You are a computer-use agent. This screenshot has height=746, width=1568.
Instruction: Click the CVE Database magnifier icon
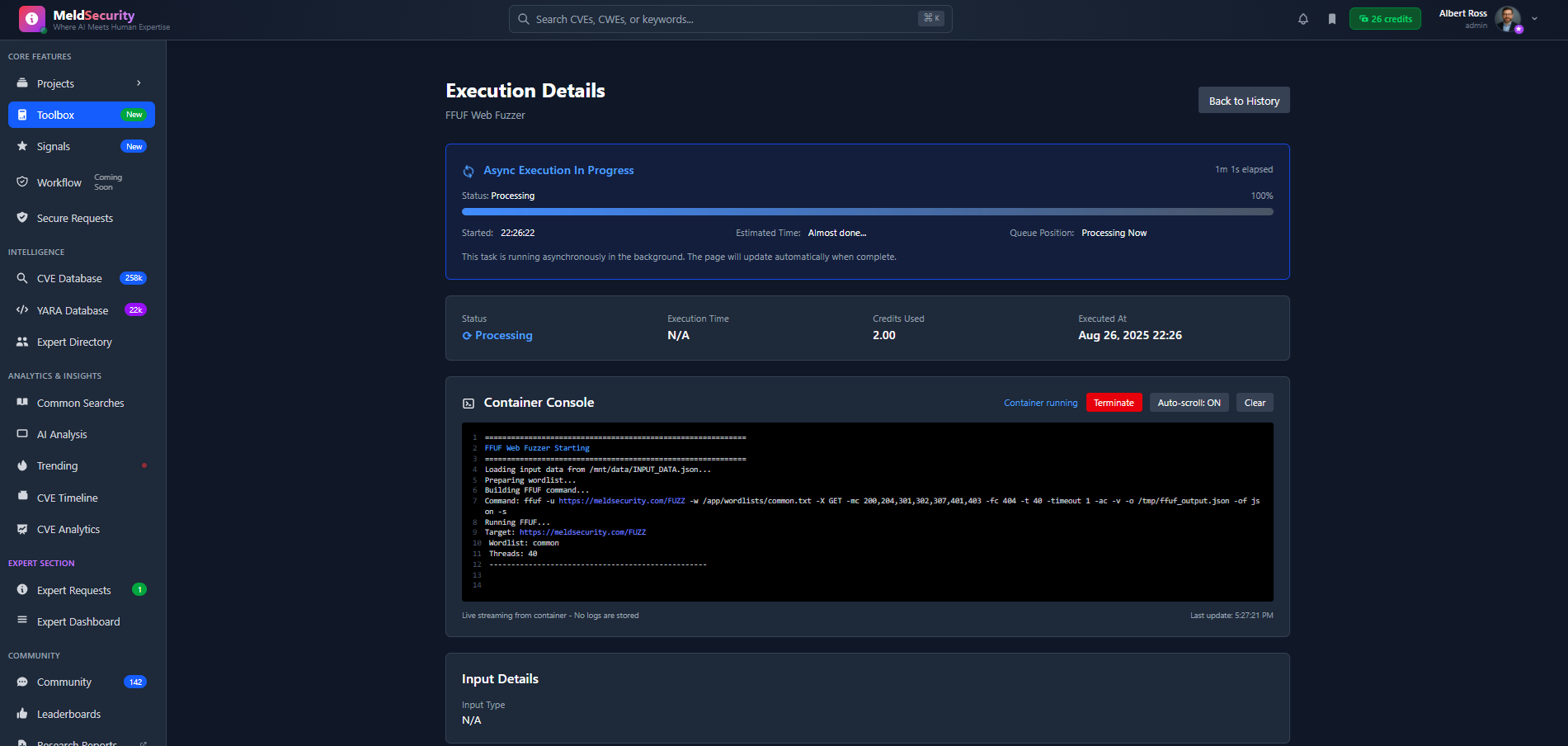[x=22, y=278]
